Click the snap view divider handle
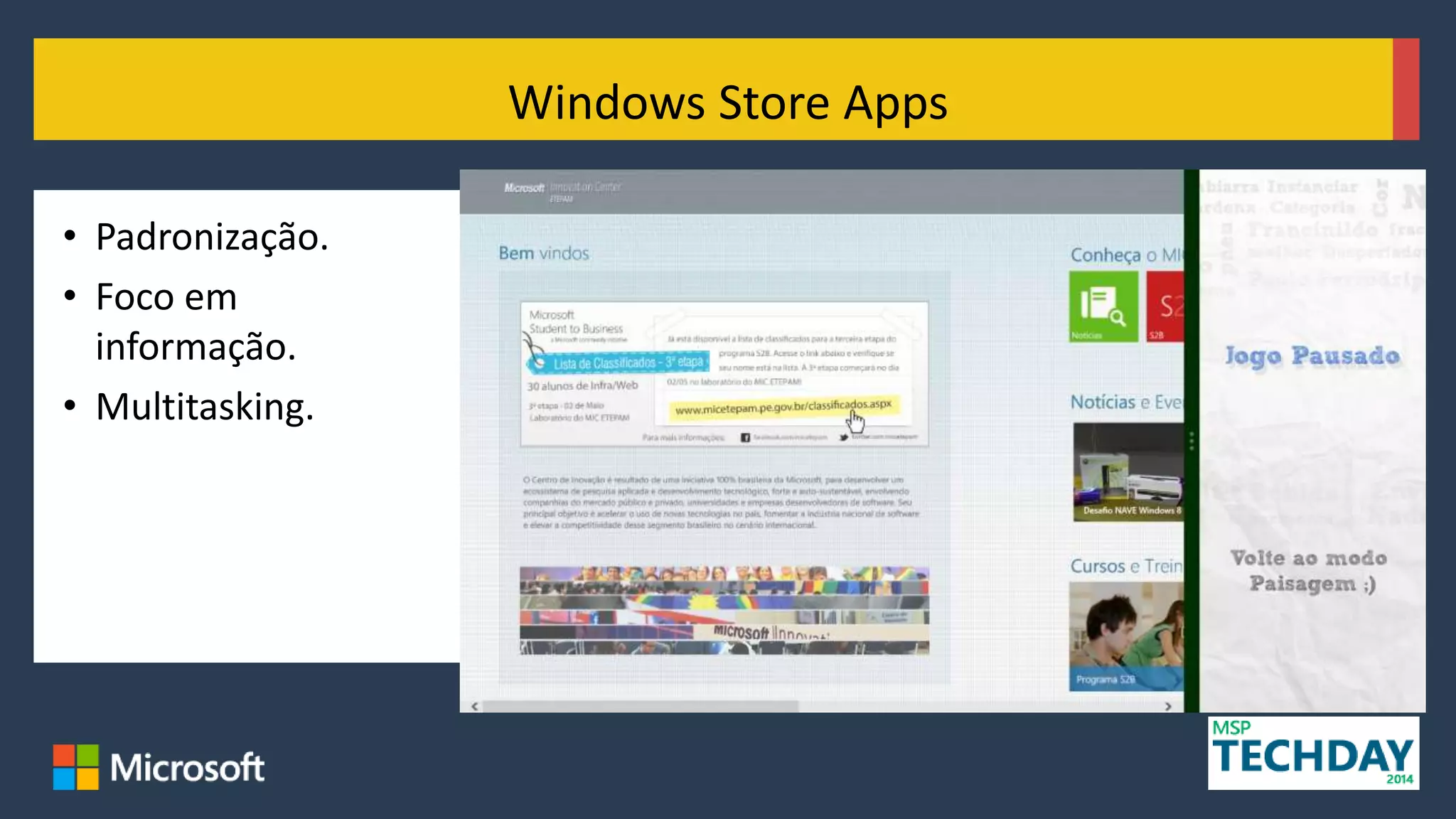1456x819 pixels. tap(1192, 441)
